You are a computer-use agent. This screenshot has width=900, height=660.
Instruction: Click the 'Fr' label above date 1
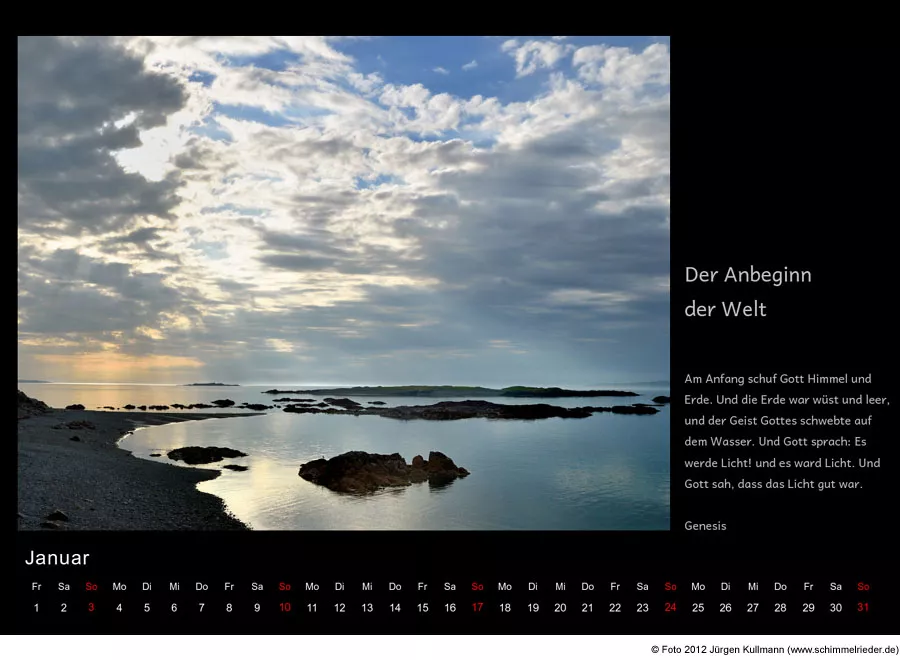(36, 587)
